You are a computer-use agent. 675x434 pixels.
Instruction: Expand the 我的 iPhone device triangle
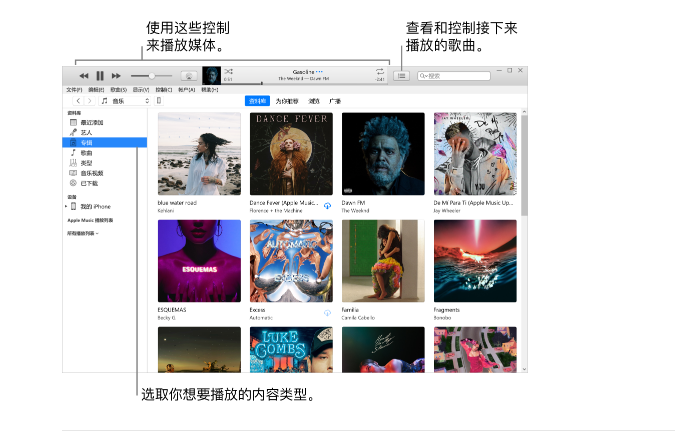(66, 207)
